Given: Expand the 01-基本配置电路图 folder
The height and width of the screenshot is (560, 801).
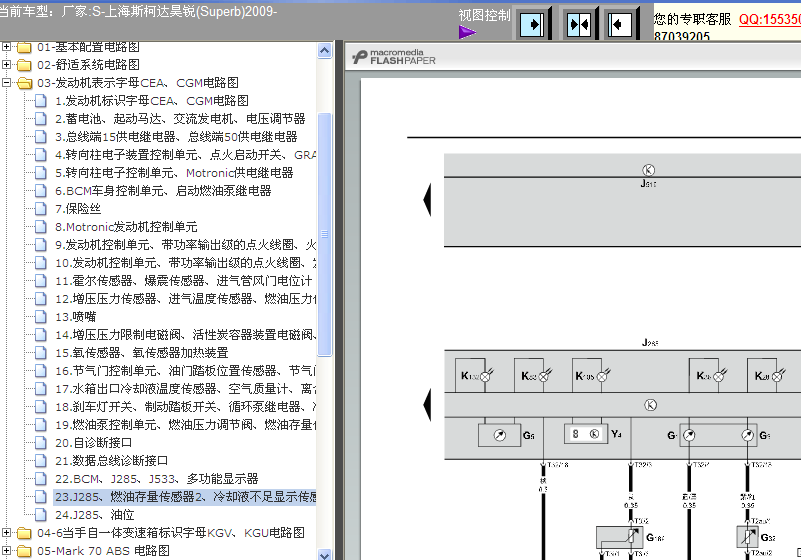Looking at the screenshot, I should coord(6,47).
